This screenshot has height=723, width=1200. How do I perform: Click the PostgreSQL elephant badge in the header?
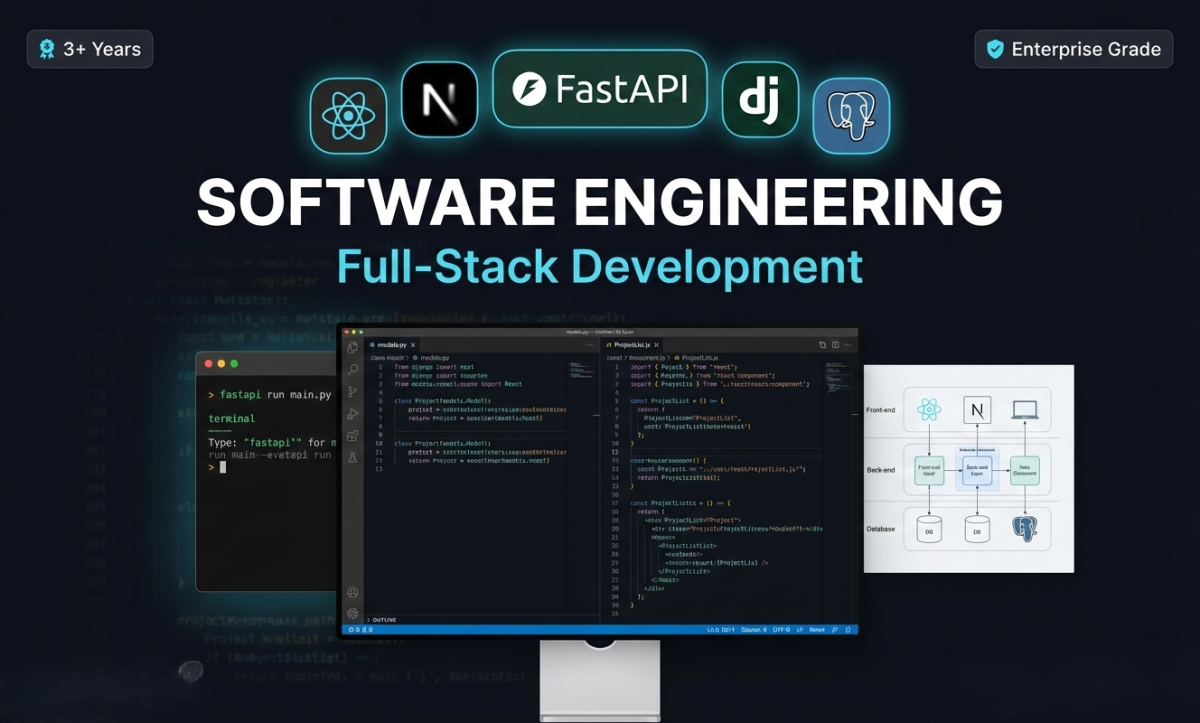851,115
